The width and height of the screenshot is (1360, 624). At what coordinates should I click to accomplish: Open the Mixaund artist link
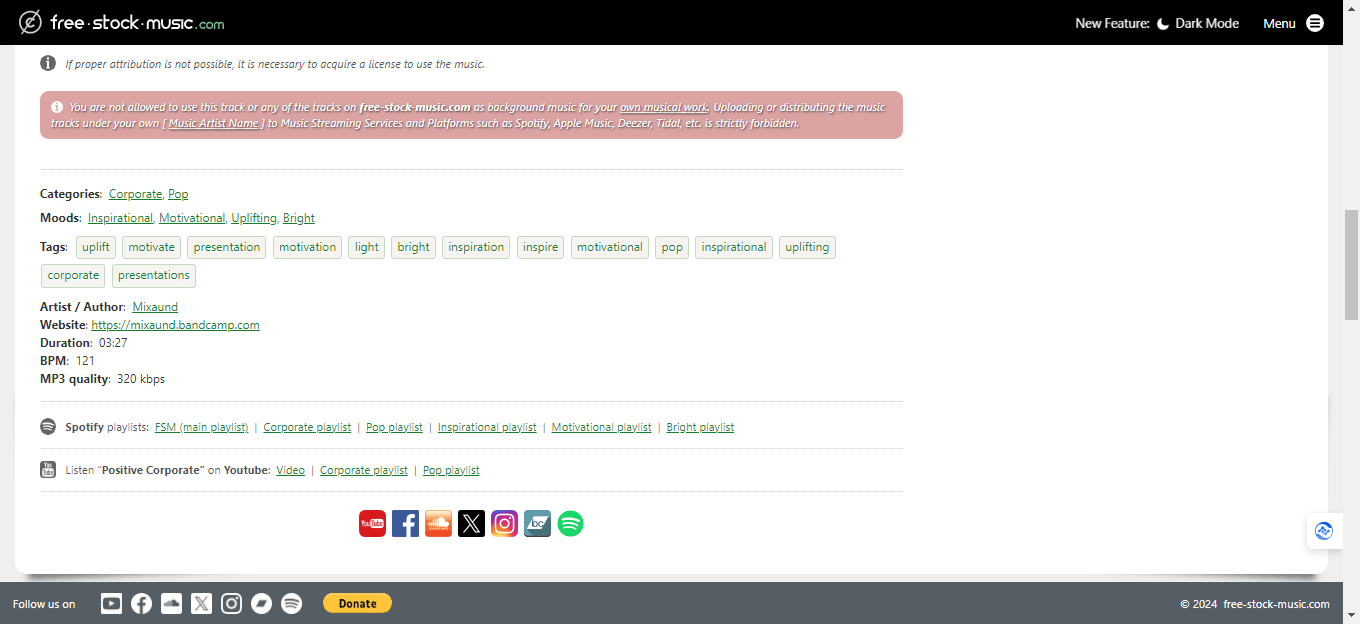coord(155,307)
